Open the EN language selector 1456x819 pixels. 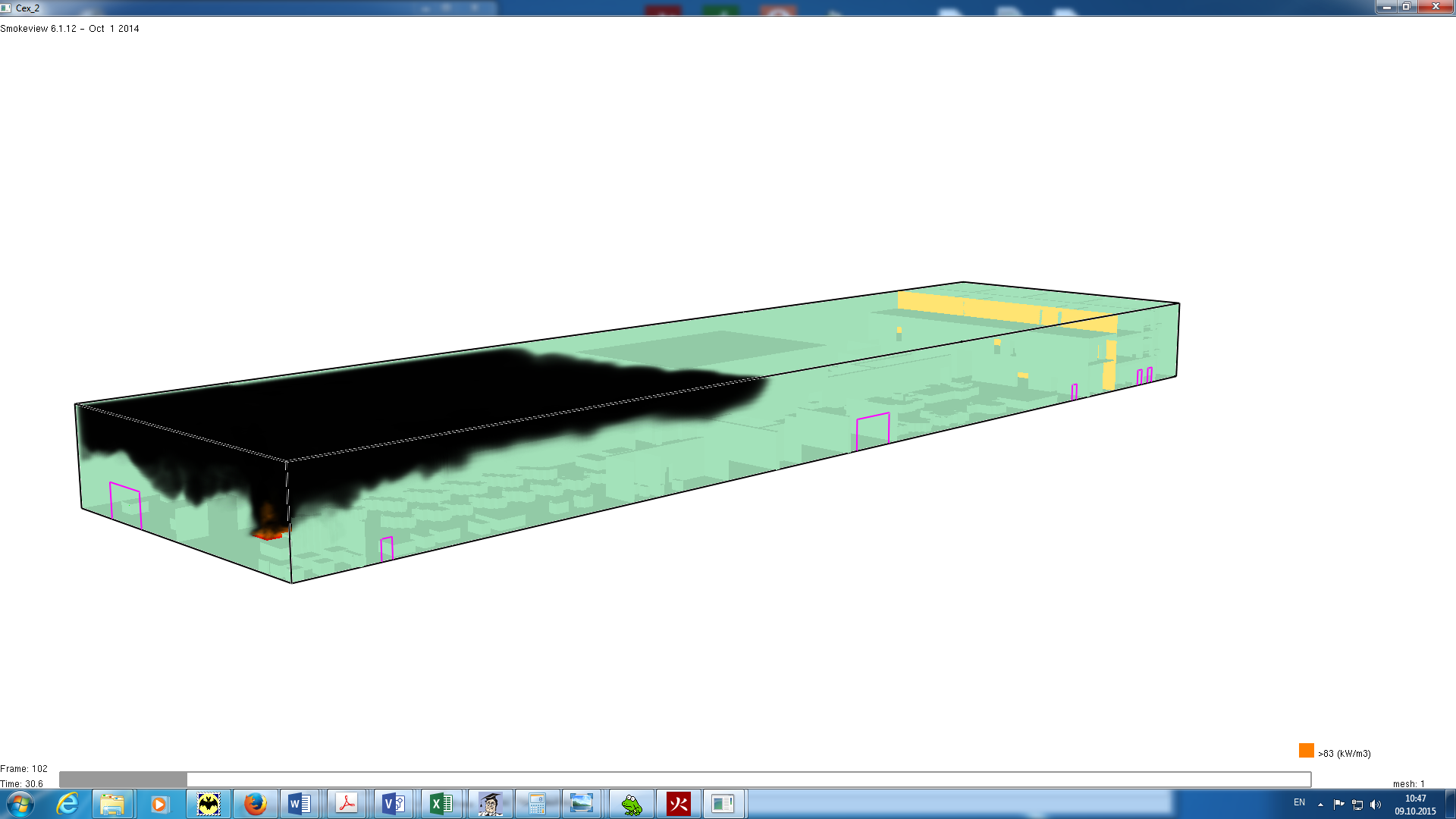1299,802
